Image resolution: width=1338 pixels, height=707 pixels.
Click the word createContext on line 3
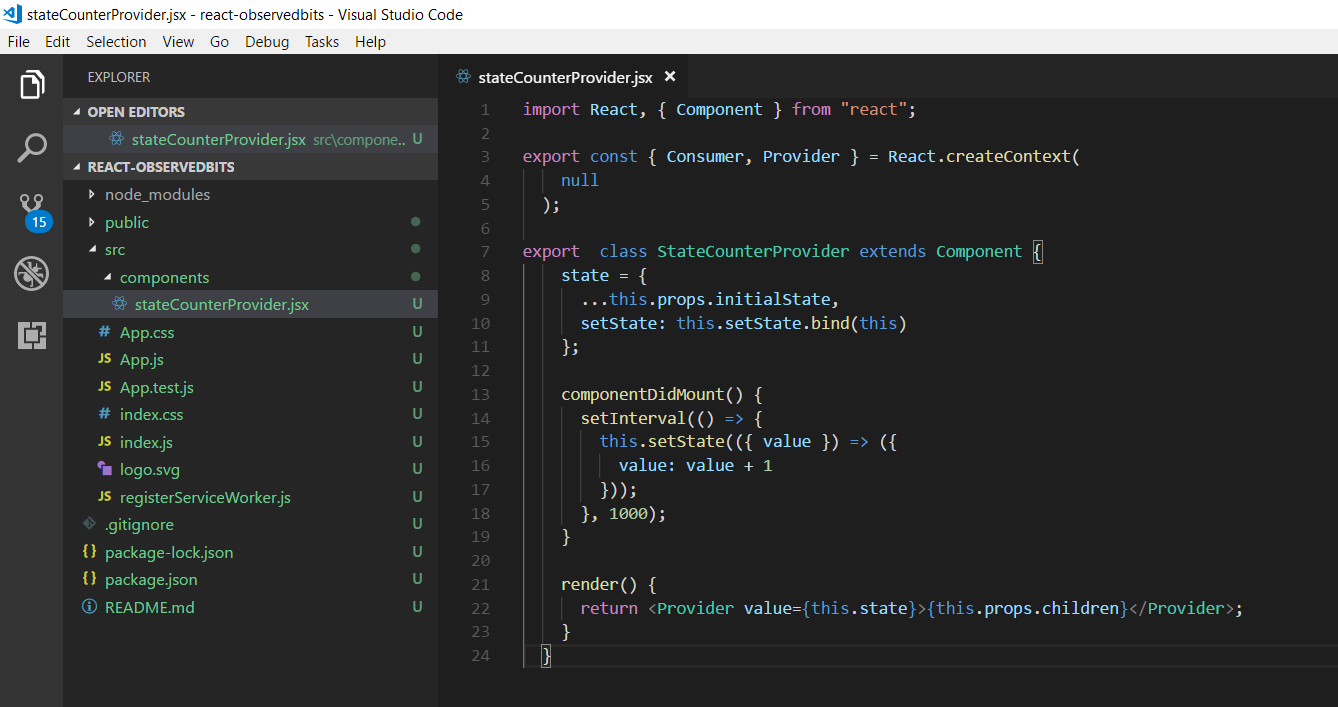[1008, 156]
